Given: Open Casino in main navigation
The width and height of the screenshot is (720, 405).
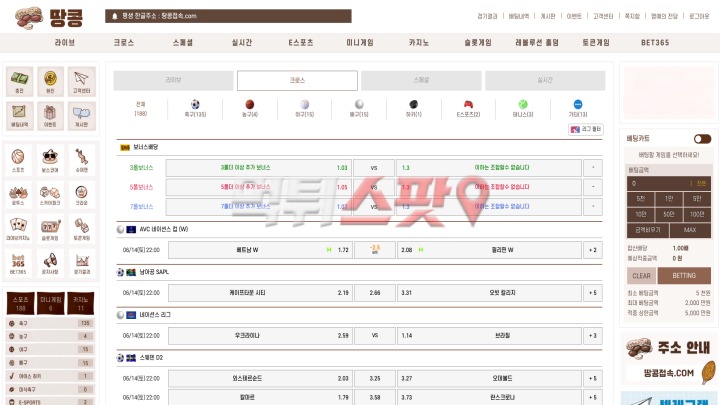Looking at the screenshot, I should (419, 43).
